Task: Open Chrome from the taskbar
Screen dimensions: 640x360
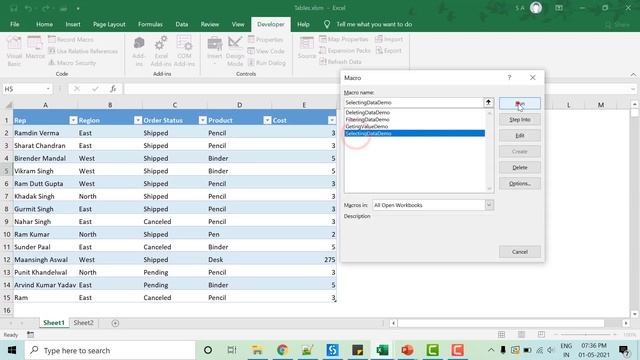Action: 282,350
